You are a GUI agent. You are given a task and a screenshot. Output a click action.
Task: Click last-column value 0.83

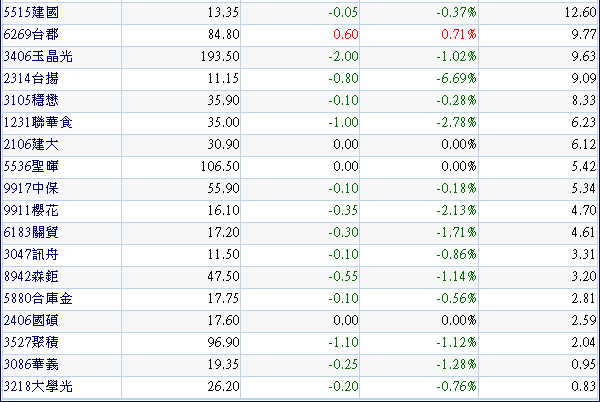584,387
